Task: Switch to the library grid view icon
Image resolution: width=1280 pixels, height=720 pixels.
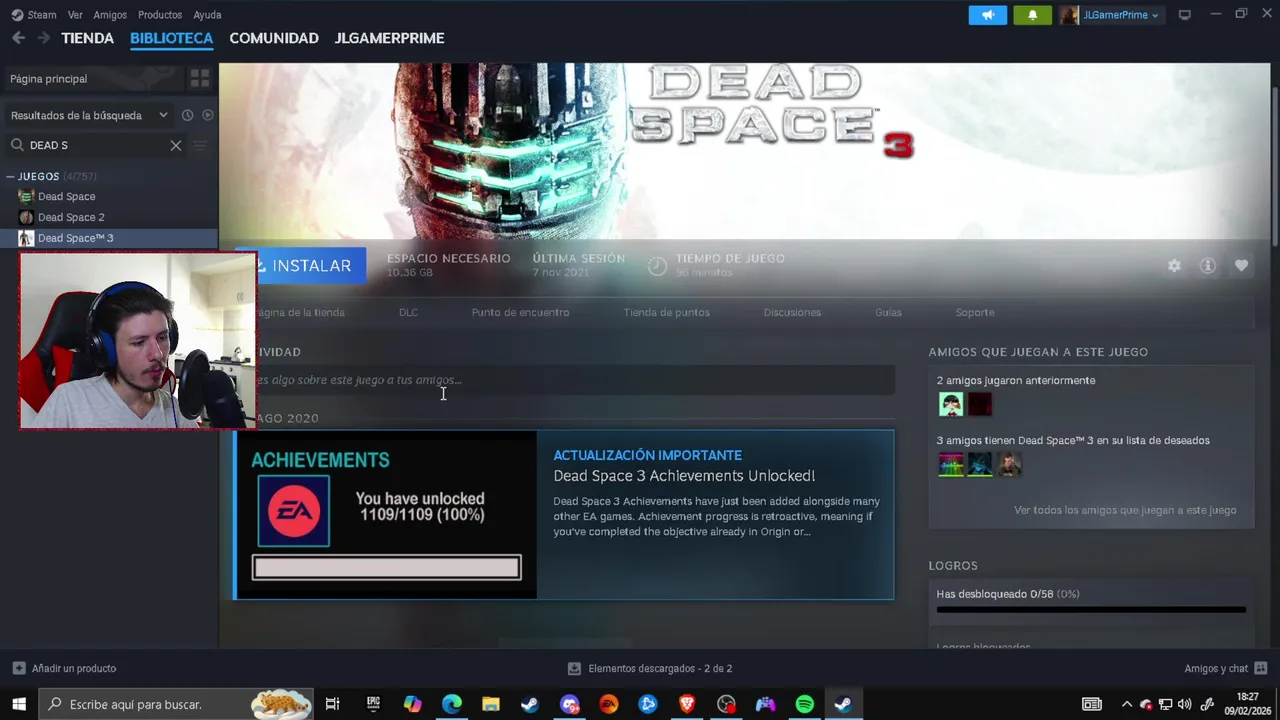Action: (200, 79)
